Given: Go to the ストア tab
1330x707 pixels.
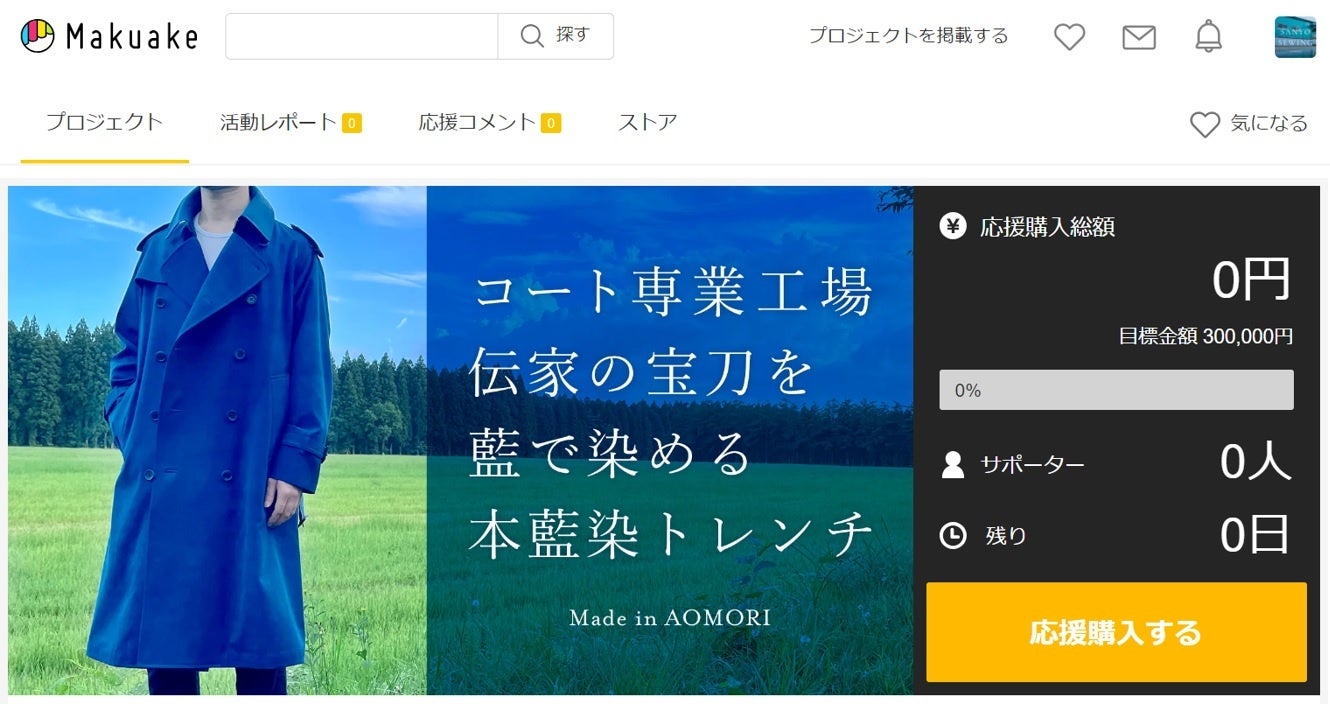Looking at the screenshot, I should (x=648, y=122).
